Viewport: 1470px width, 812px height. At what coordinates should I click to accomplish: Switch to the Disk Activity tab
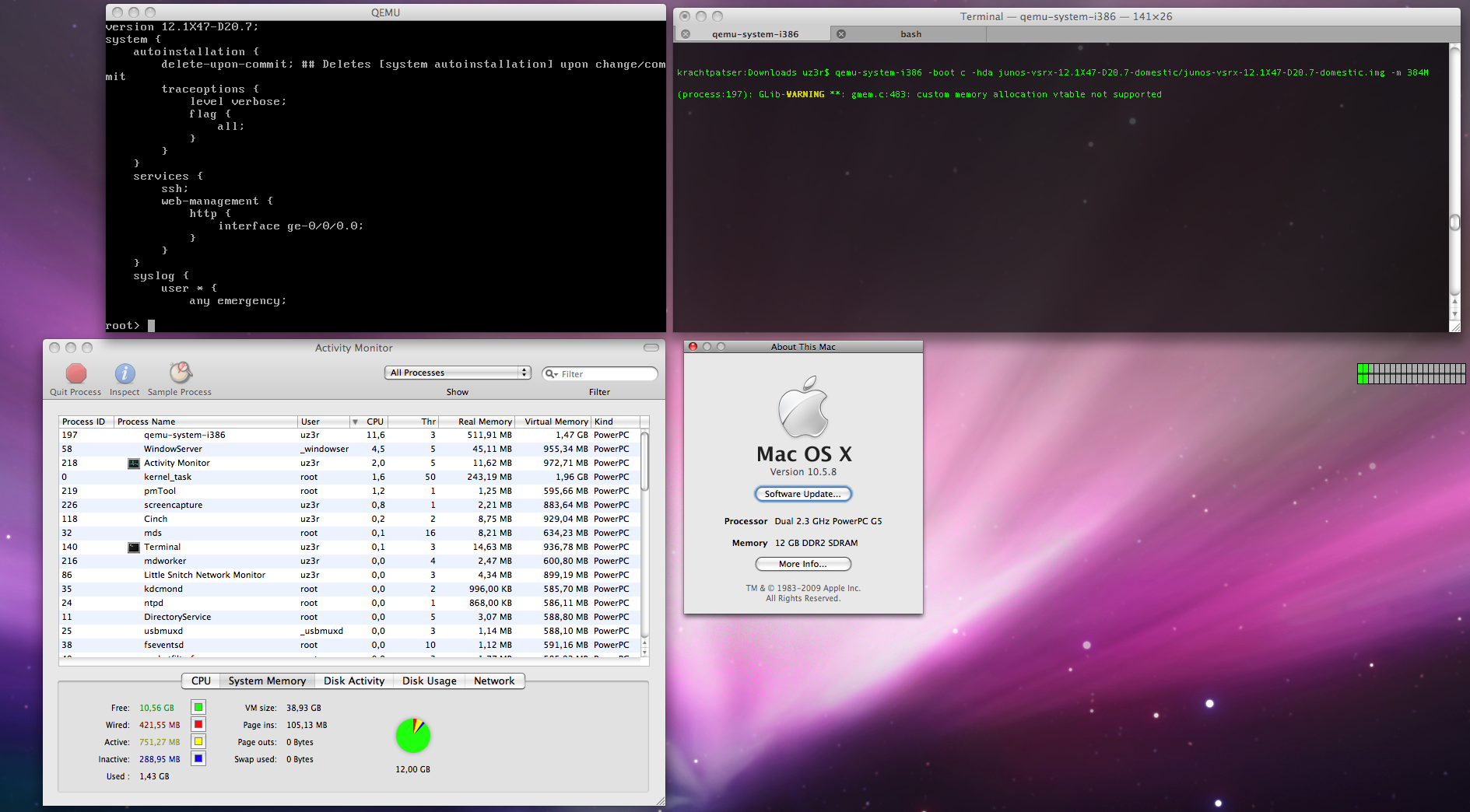pyautogui.click(x=354, y=681)
